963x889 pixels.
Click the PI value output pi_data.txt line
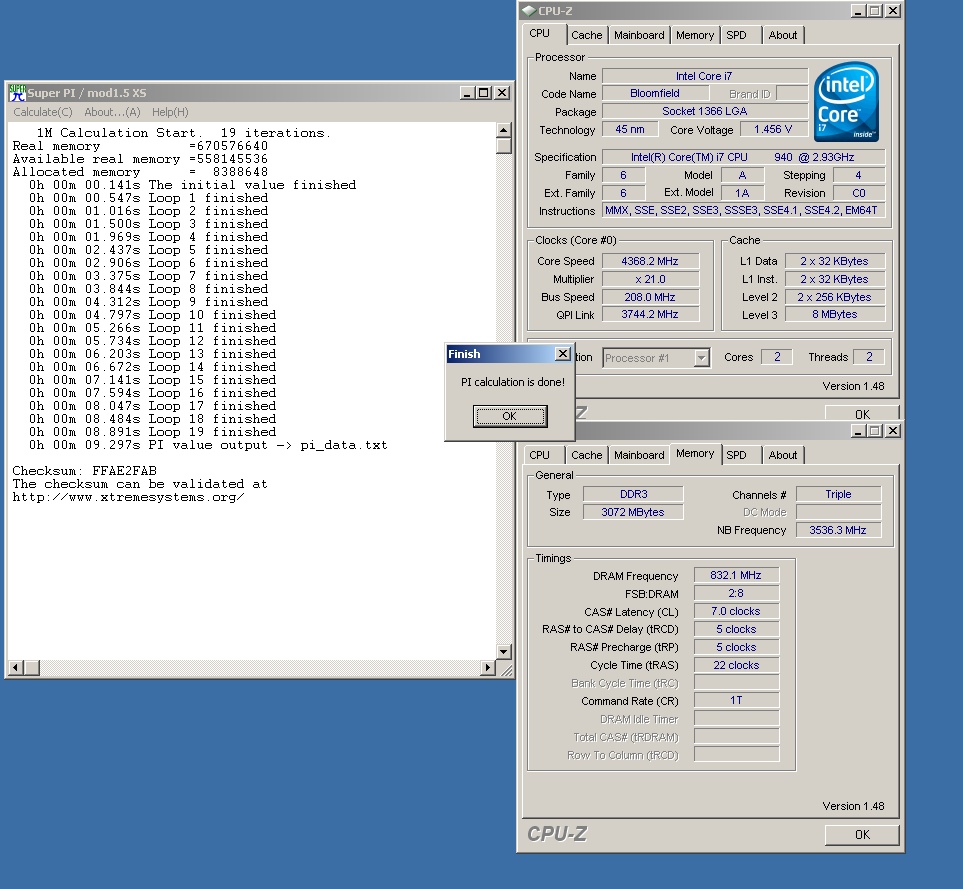(x=208, y=445)
